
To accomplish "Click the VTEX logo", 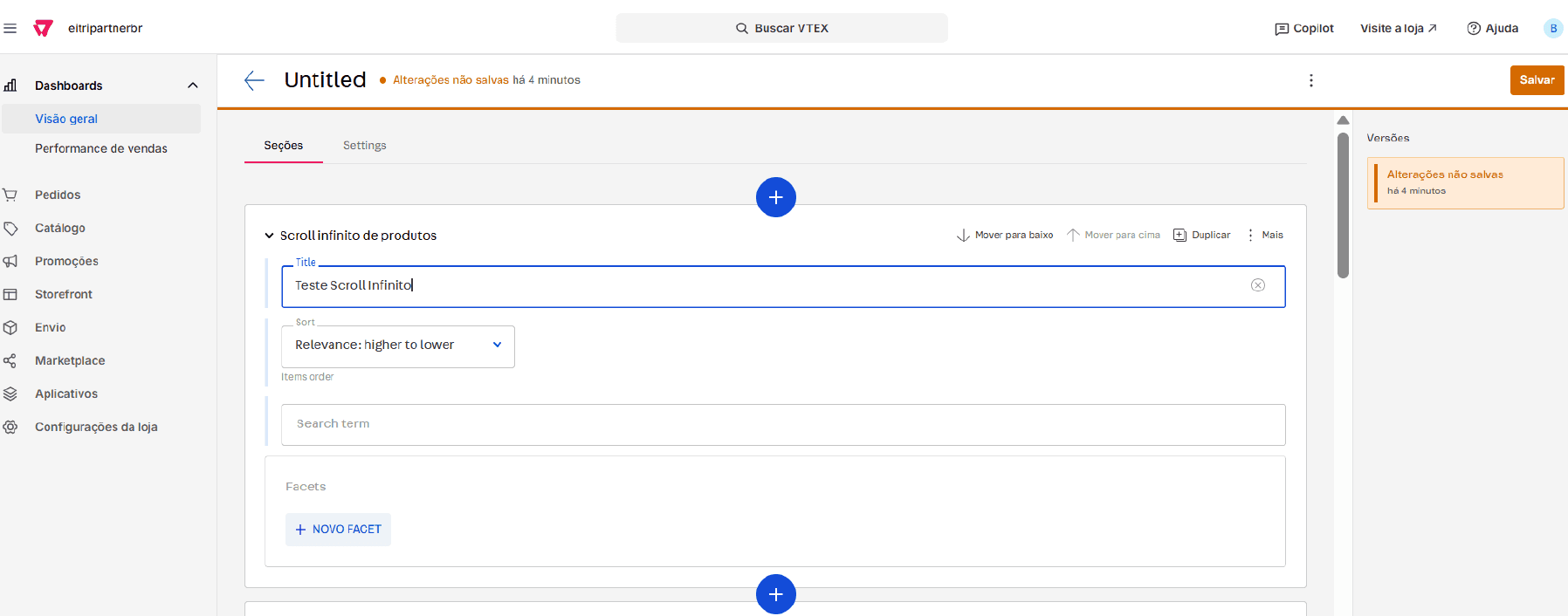I will (43, 28).
